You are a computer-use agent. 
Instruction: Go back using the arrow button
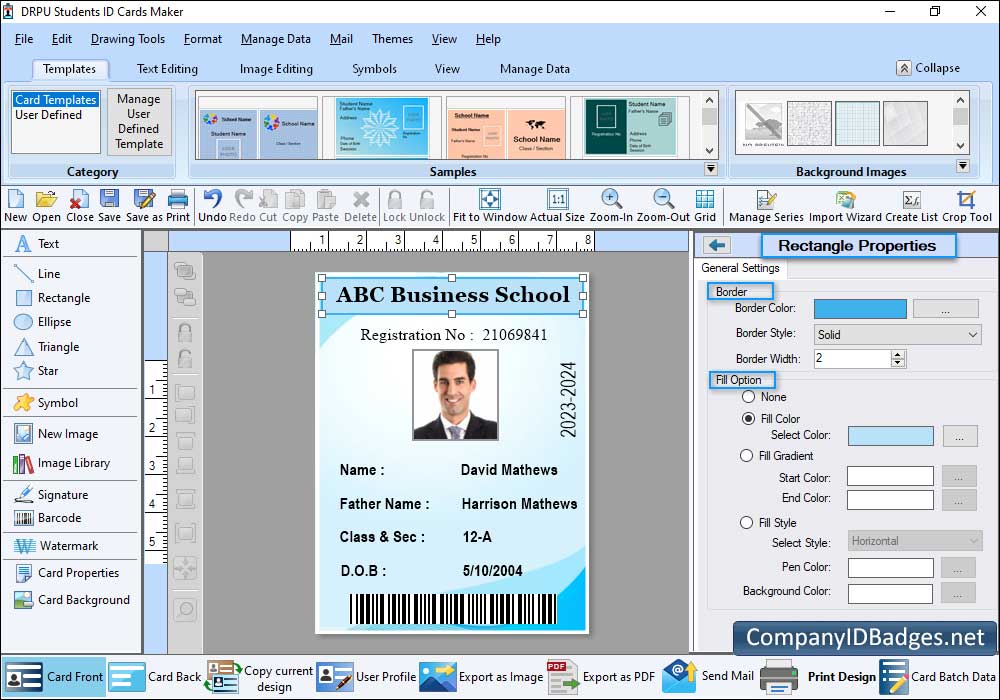(717, 245)
